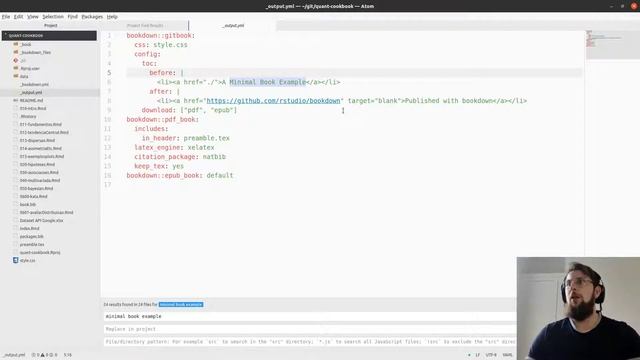Open quant-cookbook.Rproj file
The height and width of the screenshot is (360, 640).
click(40, 252)
